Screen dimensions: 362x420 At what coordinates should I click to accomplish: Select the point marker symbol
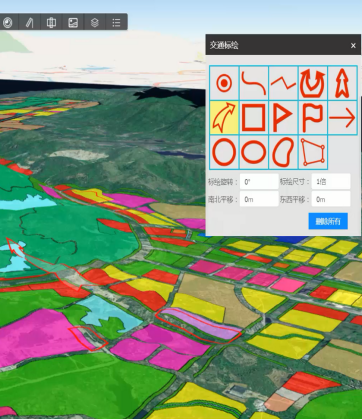click(224, 83)
